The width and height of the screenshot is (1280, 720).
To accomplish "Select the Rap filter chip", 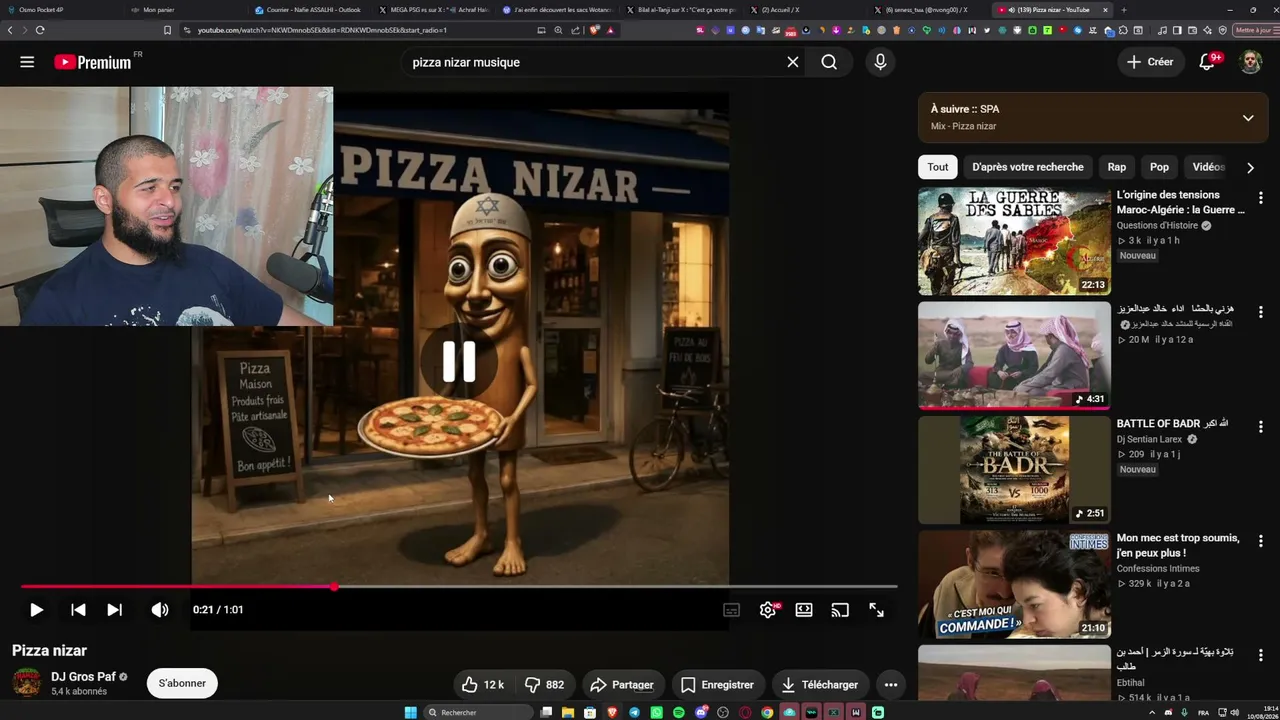I will pos(1116,167).
